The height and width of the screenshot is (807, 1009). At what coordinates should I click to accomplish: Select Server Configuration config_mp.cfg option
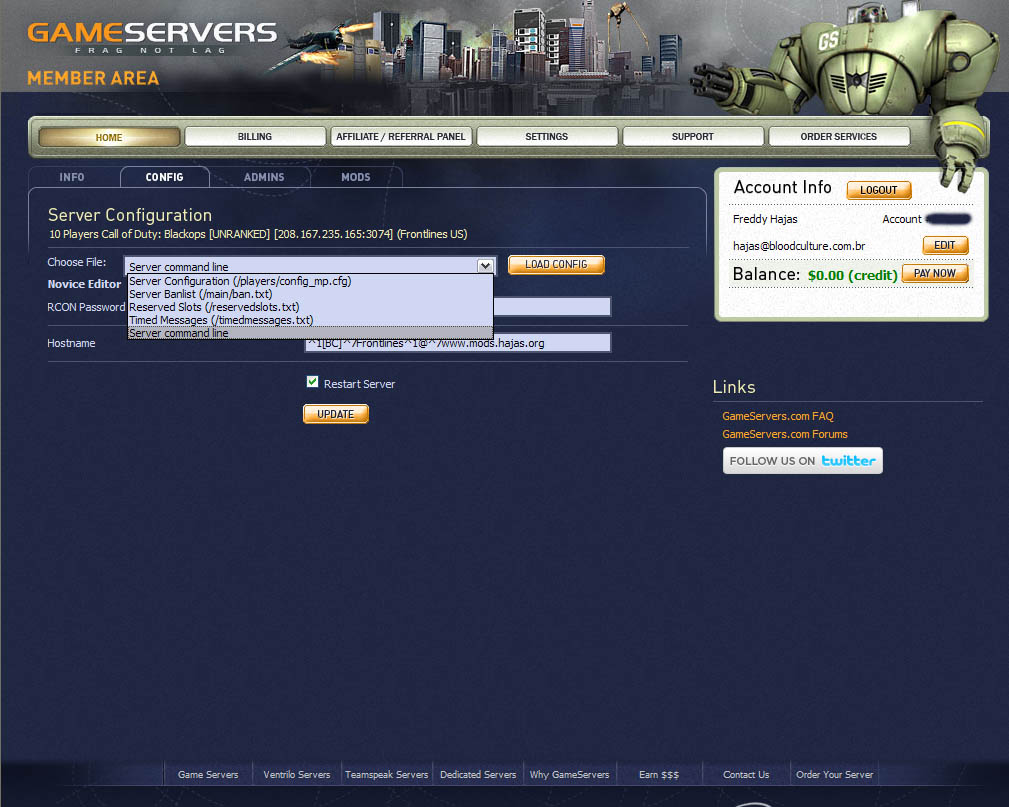[310, 281]
